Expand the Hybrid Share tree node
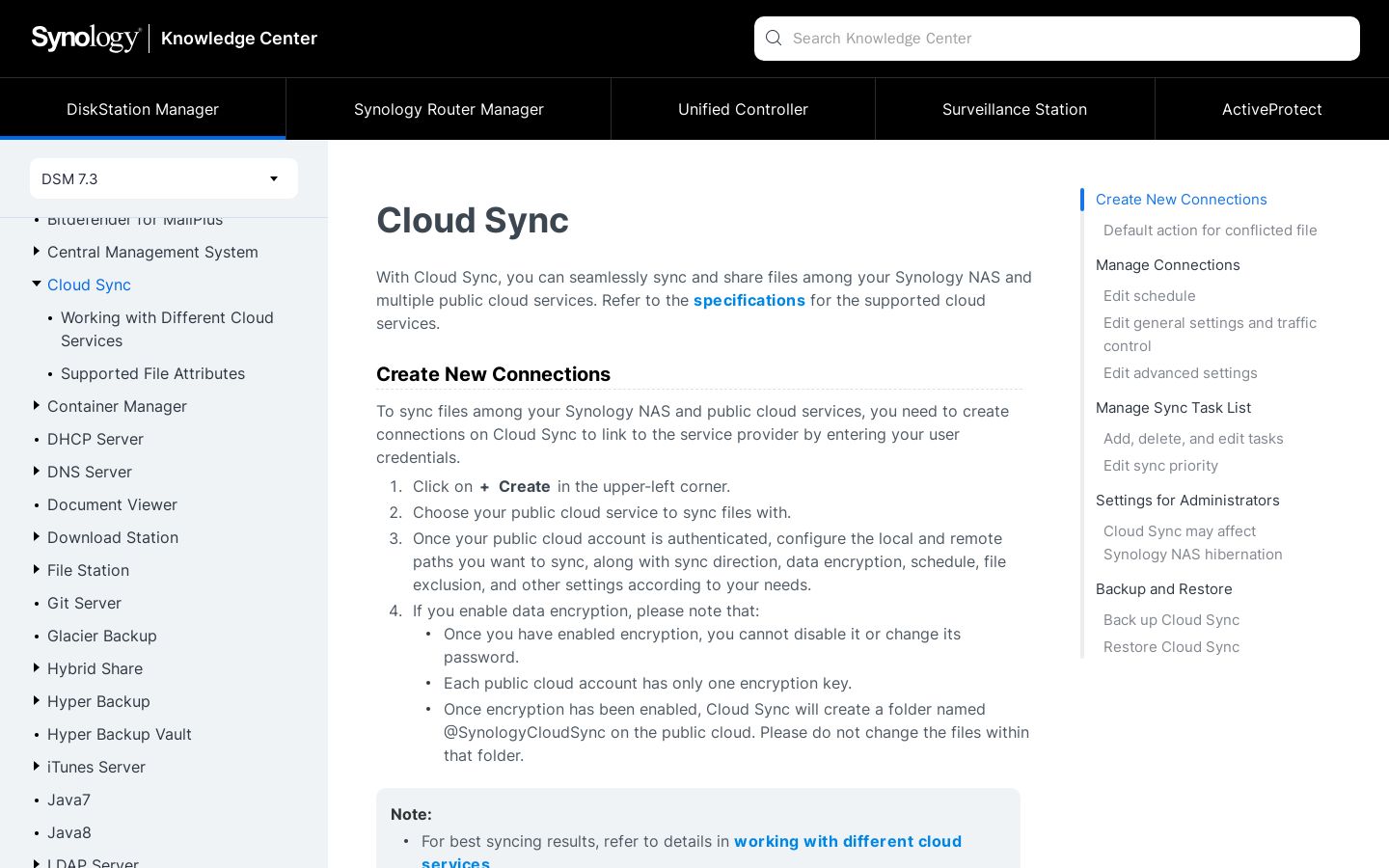This screenshot has height=868, width=1389. (x=37, y=668)
